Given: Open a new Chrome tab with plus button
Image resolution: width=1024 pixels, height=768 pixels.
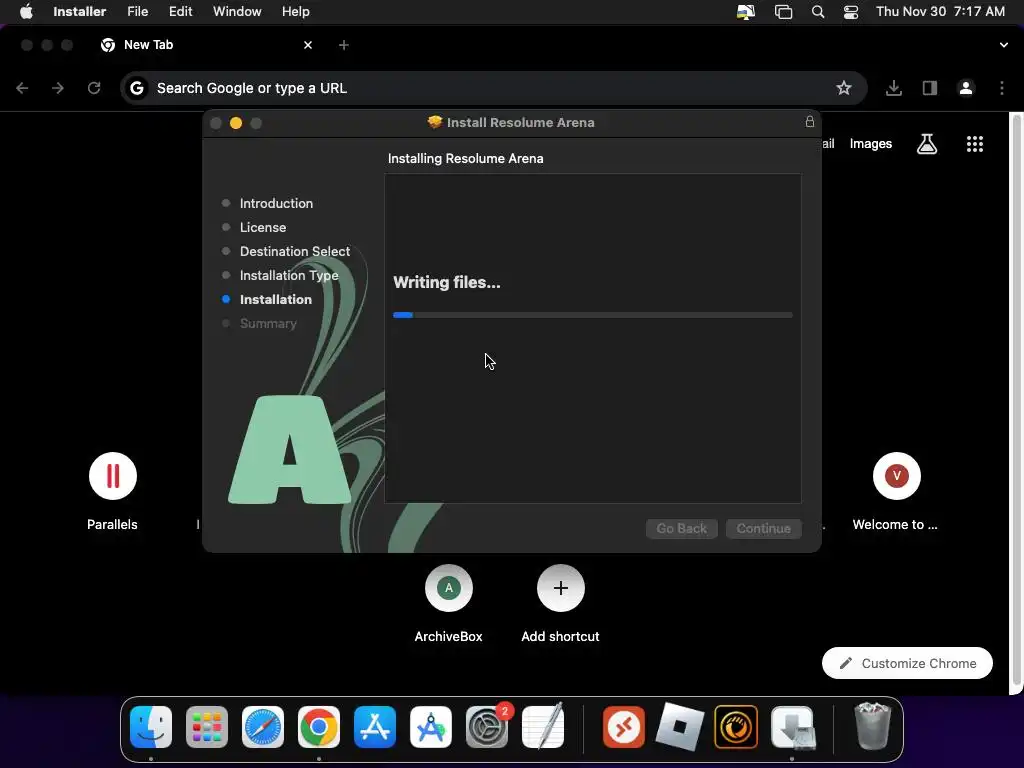Looking at the screenshot, I should (x=344, y=45).
